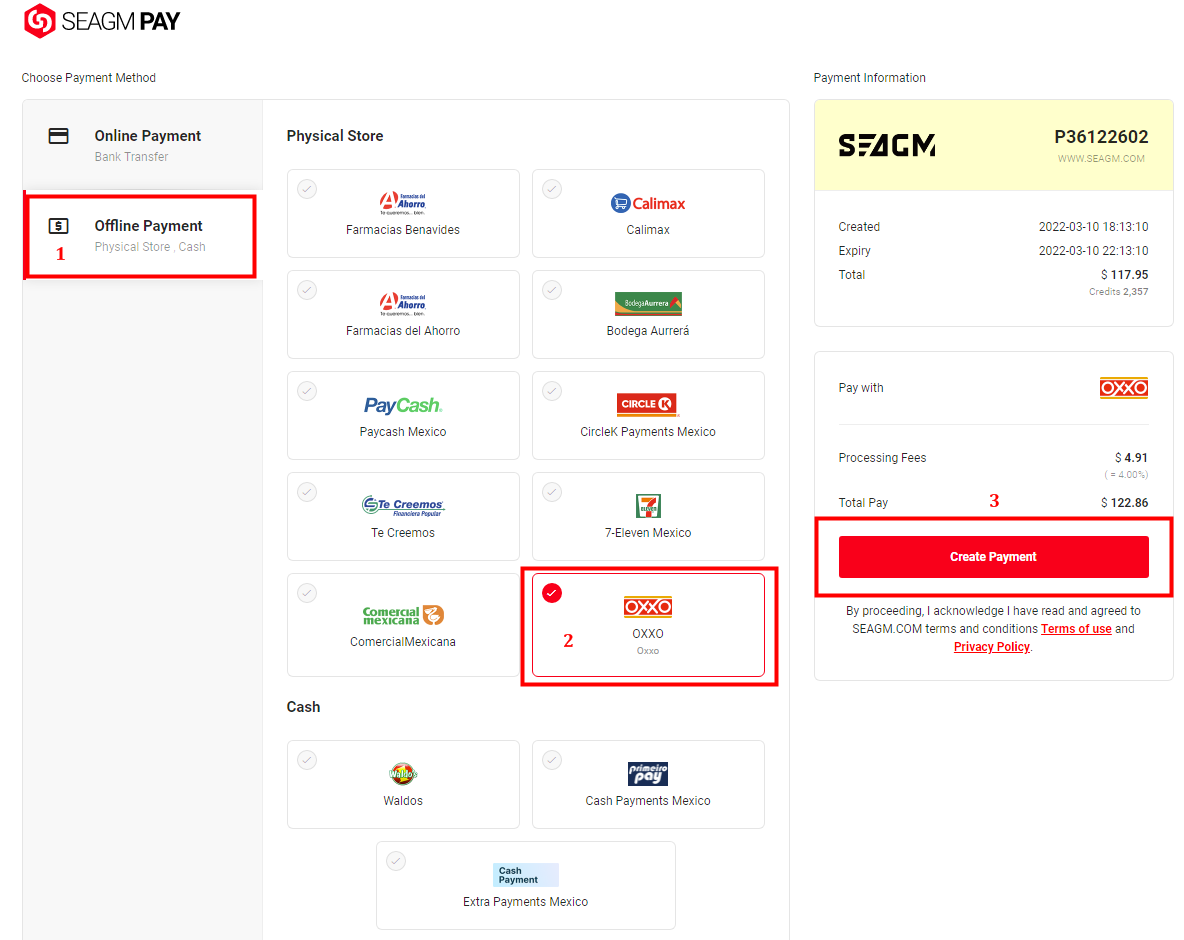1184x940 pixels.
Task: Click the Choose Payment Method heading
Action: pos(88,78)
